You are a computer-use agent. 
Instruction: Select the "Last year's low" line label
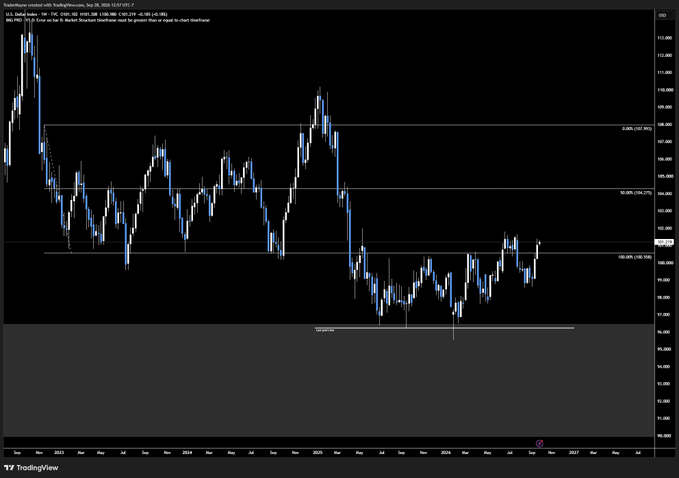coord(325,330)
